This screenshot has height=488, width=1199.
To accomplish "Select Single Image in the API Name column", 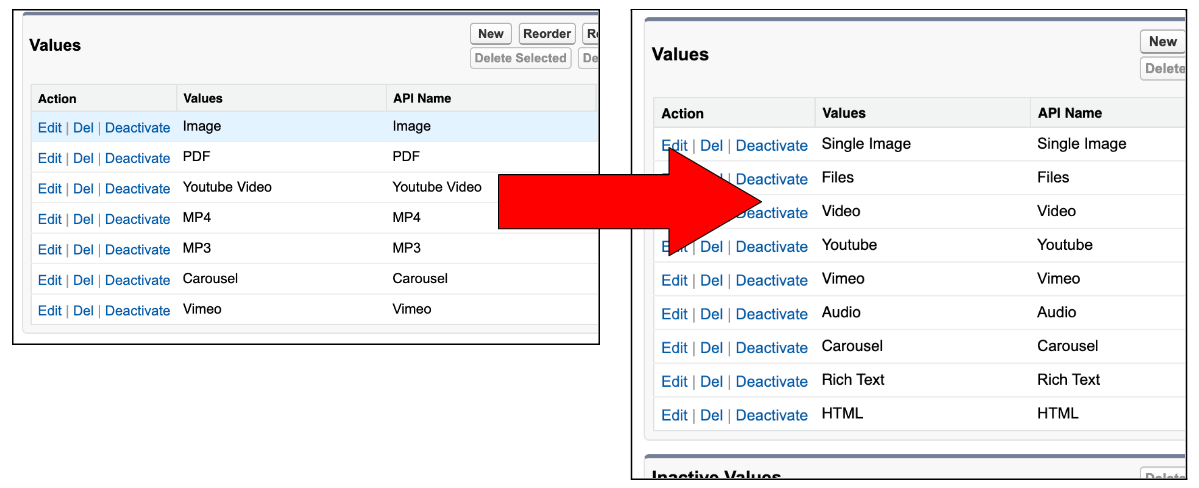I will [x=1082, y=143].
